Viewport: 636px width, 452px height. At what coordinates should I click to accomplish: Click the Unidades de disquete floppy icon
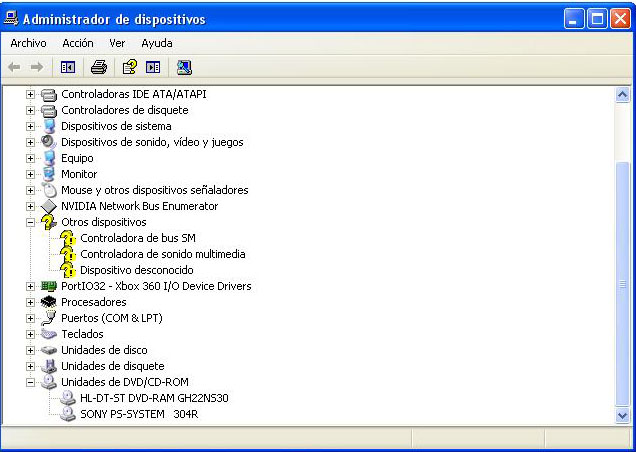[49, 366]
